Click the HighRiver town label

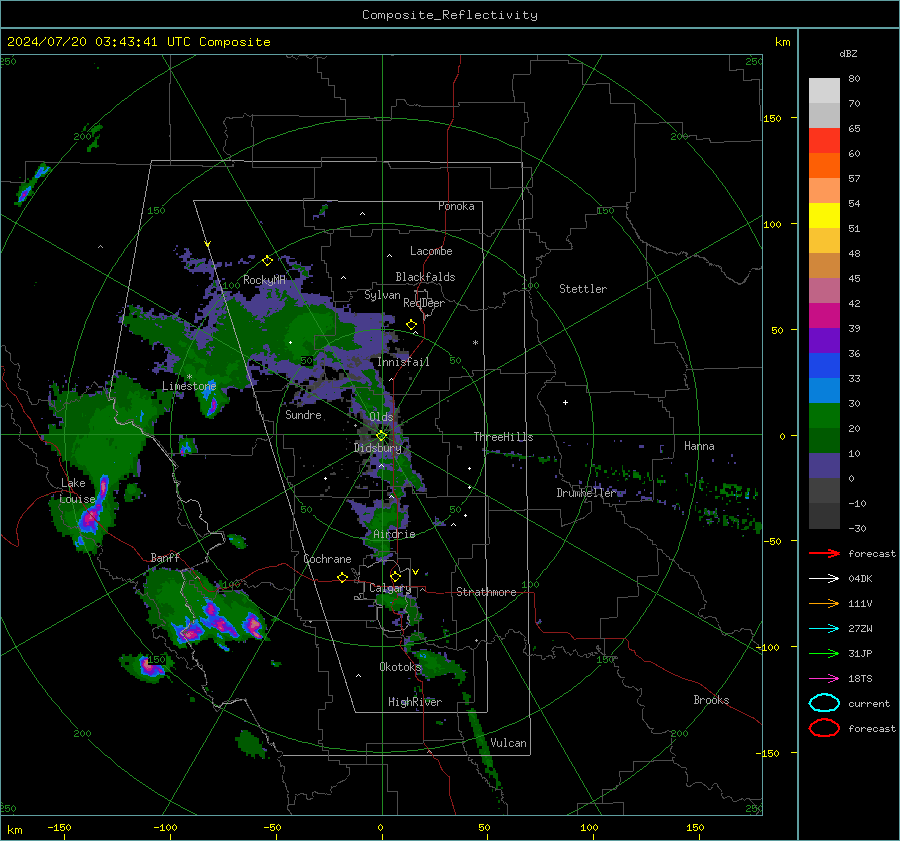pyautogui.click(x=415, y=702)
